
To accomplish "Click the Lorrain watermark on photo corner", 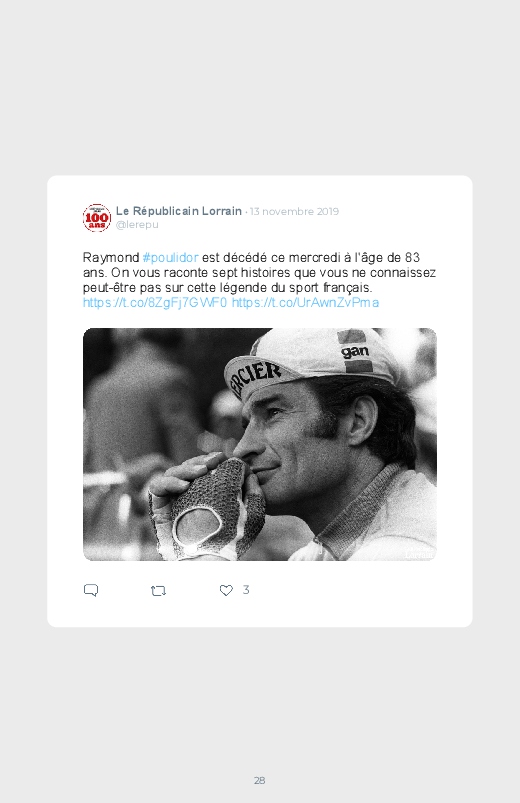I will (419, 554).
